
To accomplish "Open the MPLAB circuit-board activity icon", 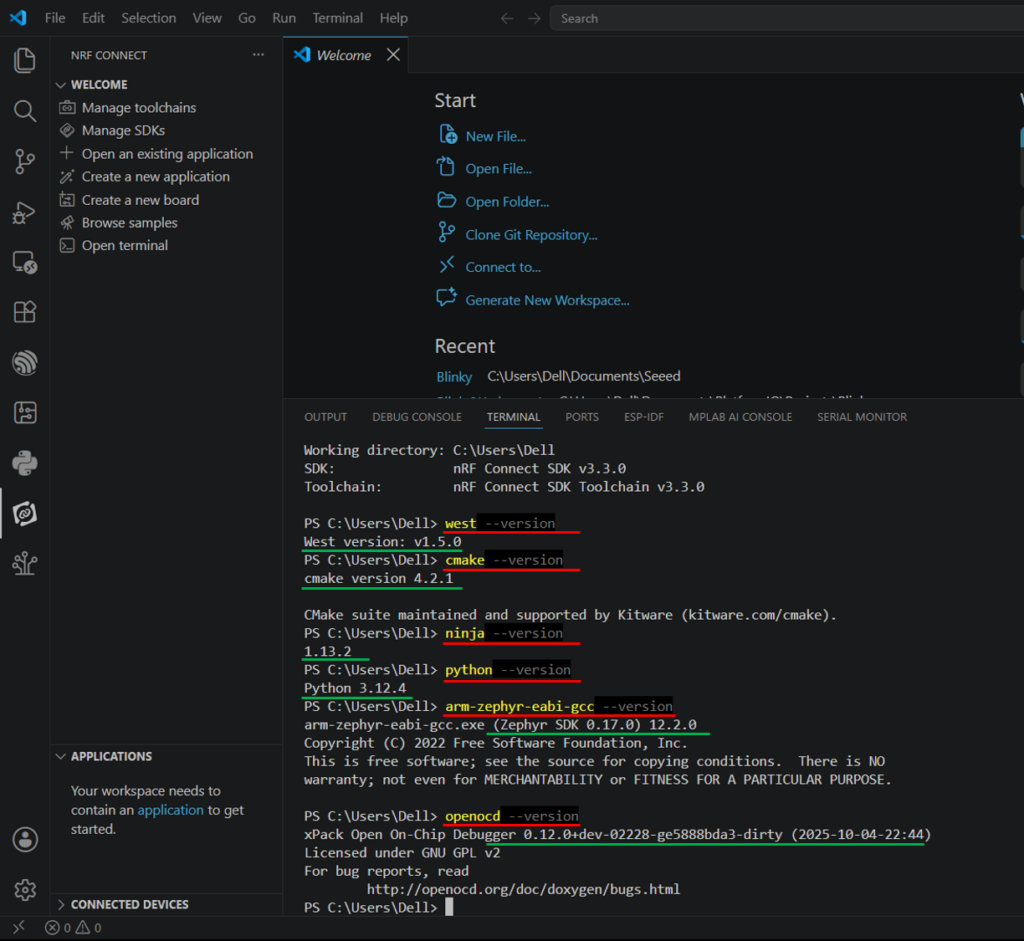I will tap(25, 413).
